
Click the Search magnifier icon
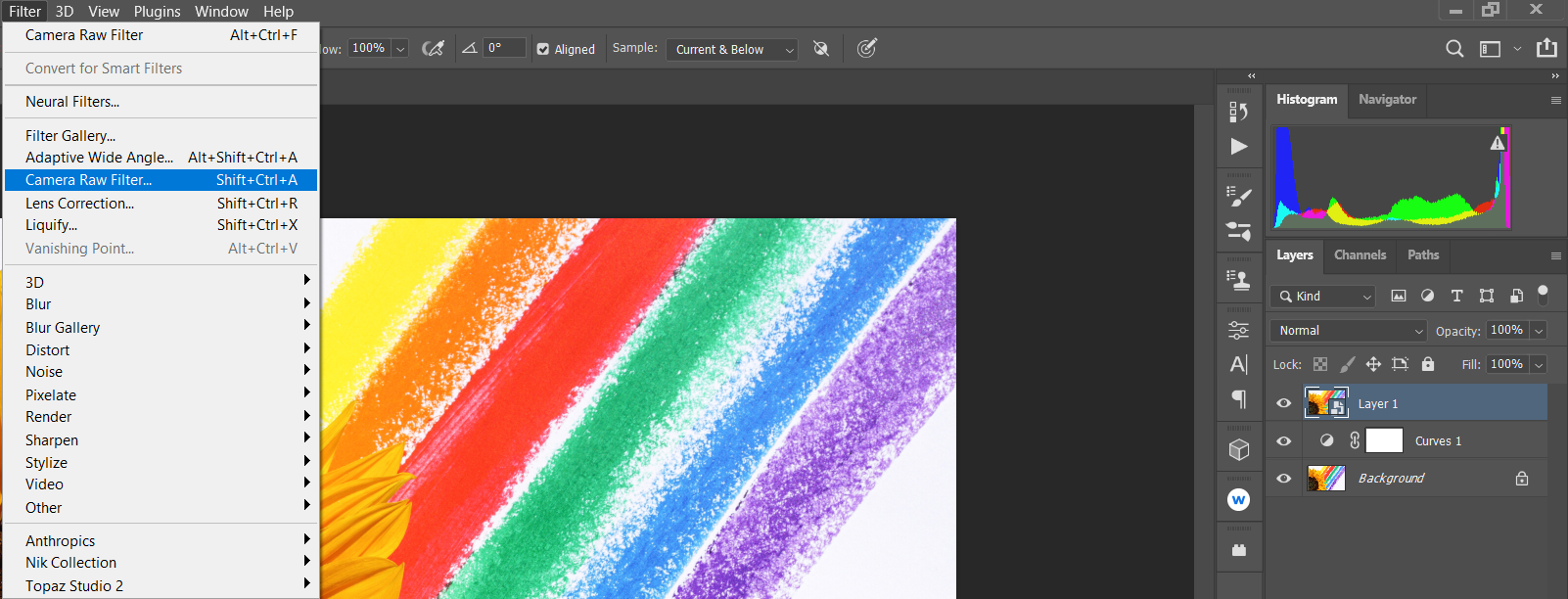[x=1454, y=49]
